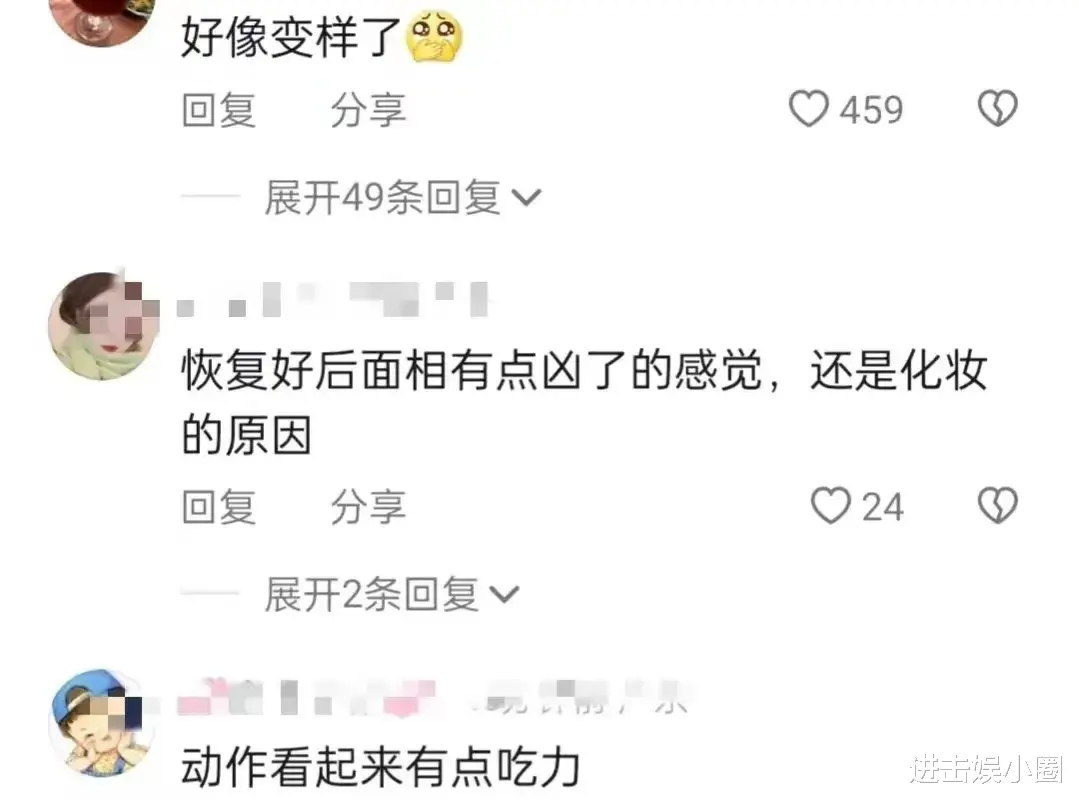Share the 好像变样了 comment

pos(368,110)
